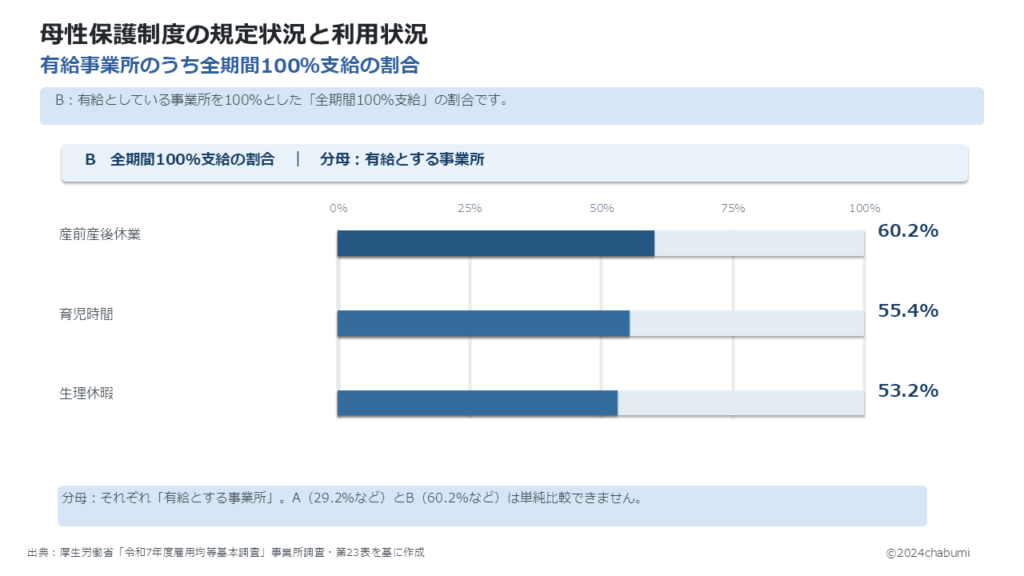Viewport: 1024px width, 576px height.
Task: Click the 53.2% value label
Action: 908,391
